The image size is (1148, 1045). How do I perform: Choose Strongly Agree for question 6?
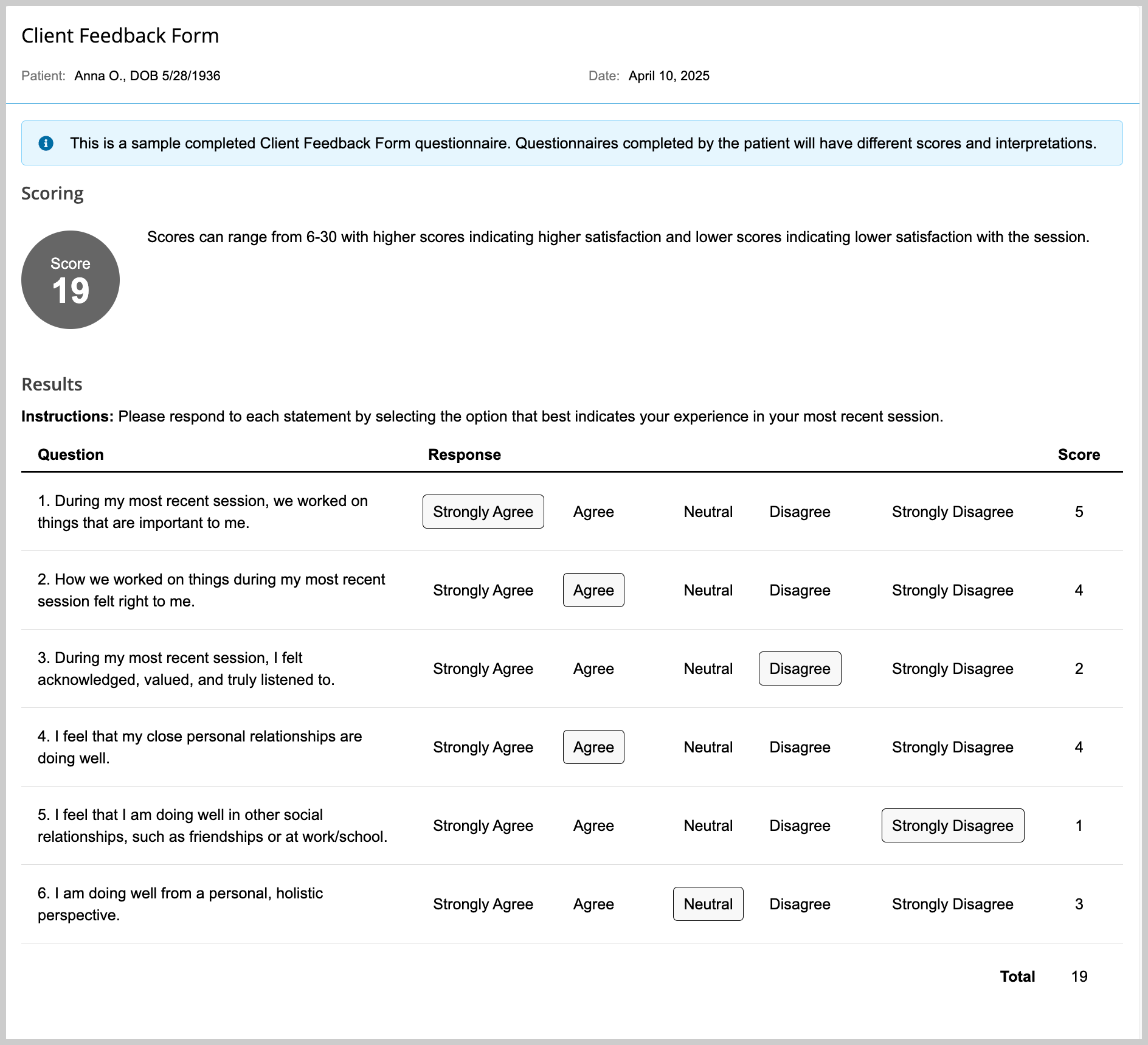click(x=483, y=904)
